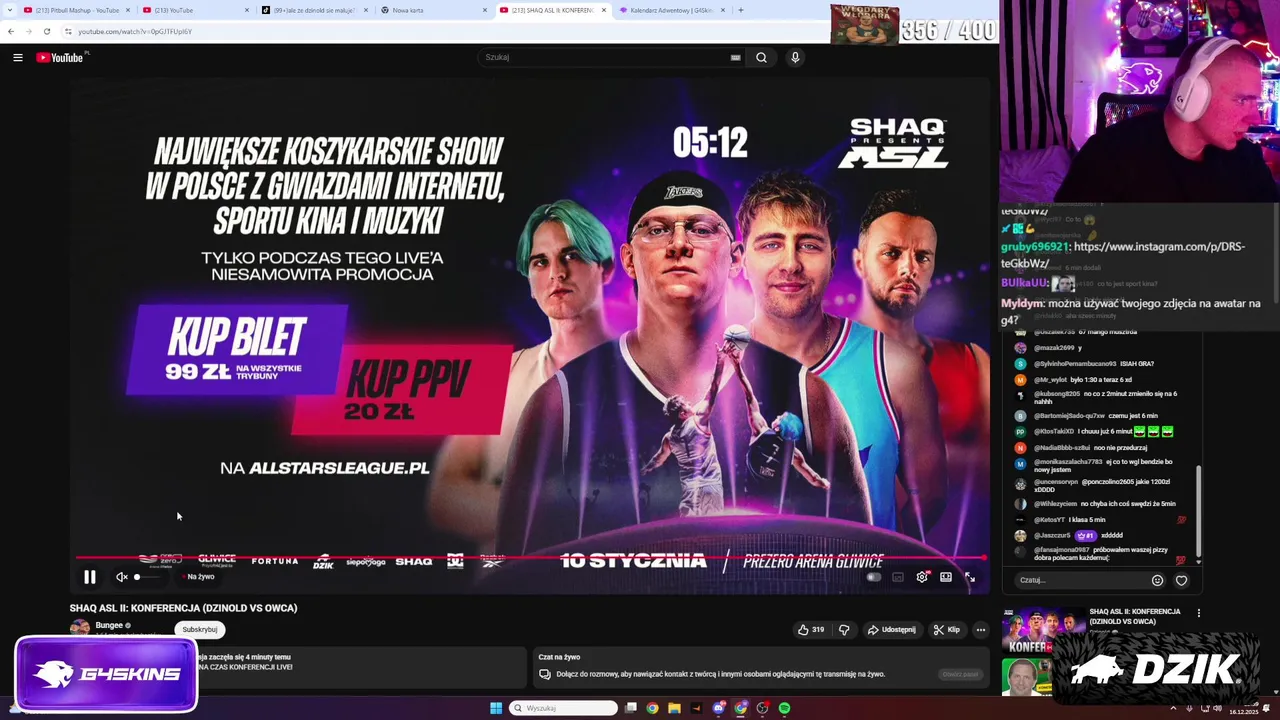
Task: Open more actions three-dot menu
Action: point(981,630)
